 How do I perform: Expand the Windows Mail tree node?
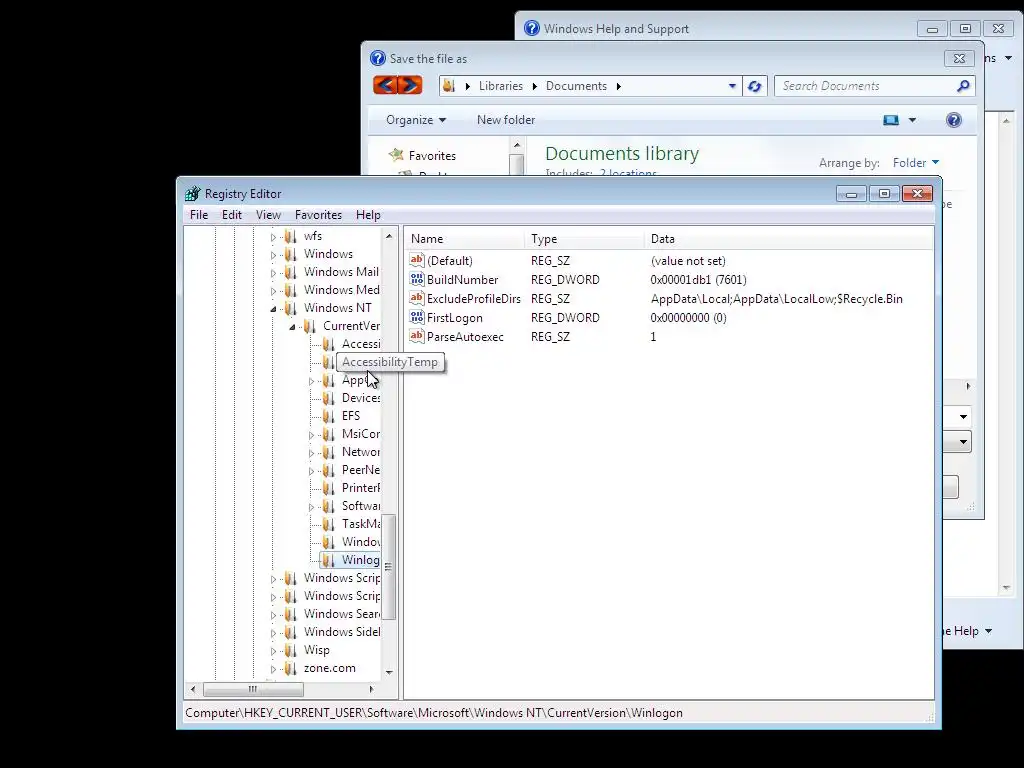[273, 273]
